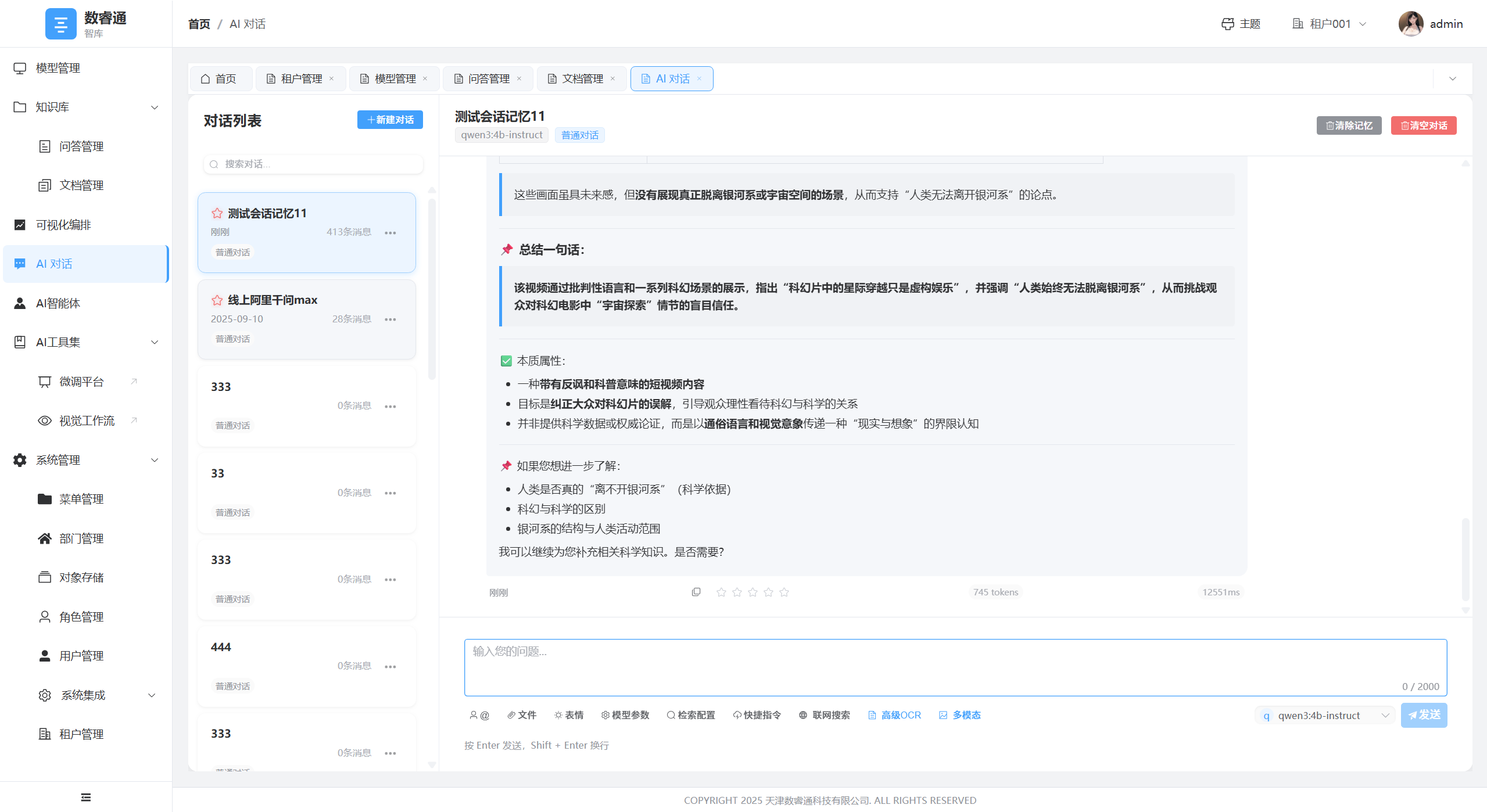Open the 检索配置 retrieval settings
The width and height of the screenshot is (1487, 812).
(690, 715)
